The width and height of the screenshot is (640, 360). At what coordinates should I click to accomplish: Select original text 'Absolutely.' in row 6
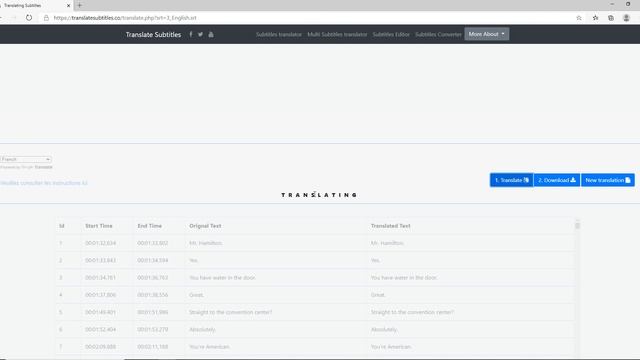[202, 329]
